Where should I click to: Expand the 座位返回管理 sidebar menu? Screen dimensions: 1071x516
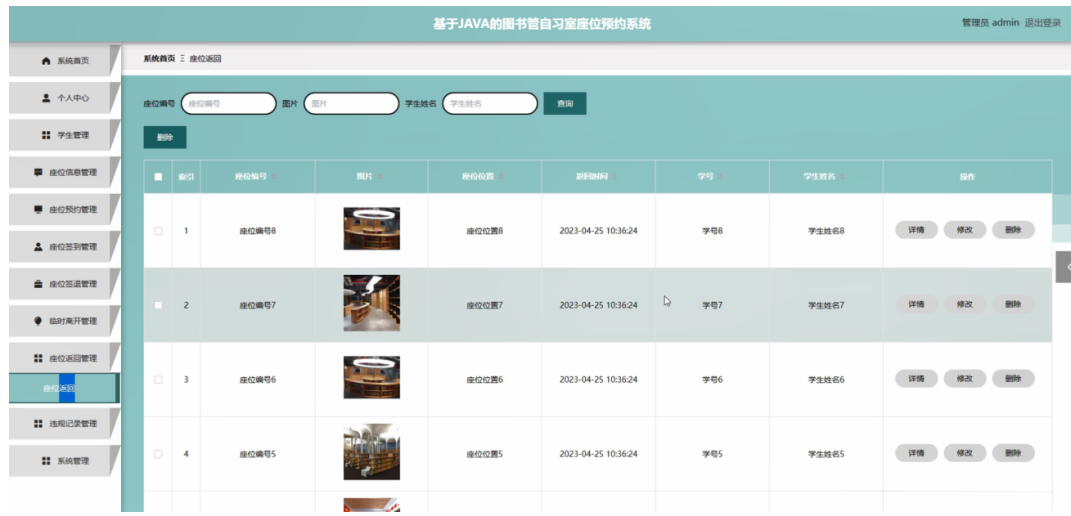point(64,358)
